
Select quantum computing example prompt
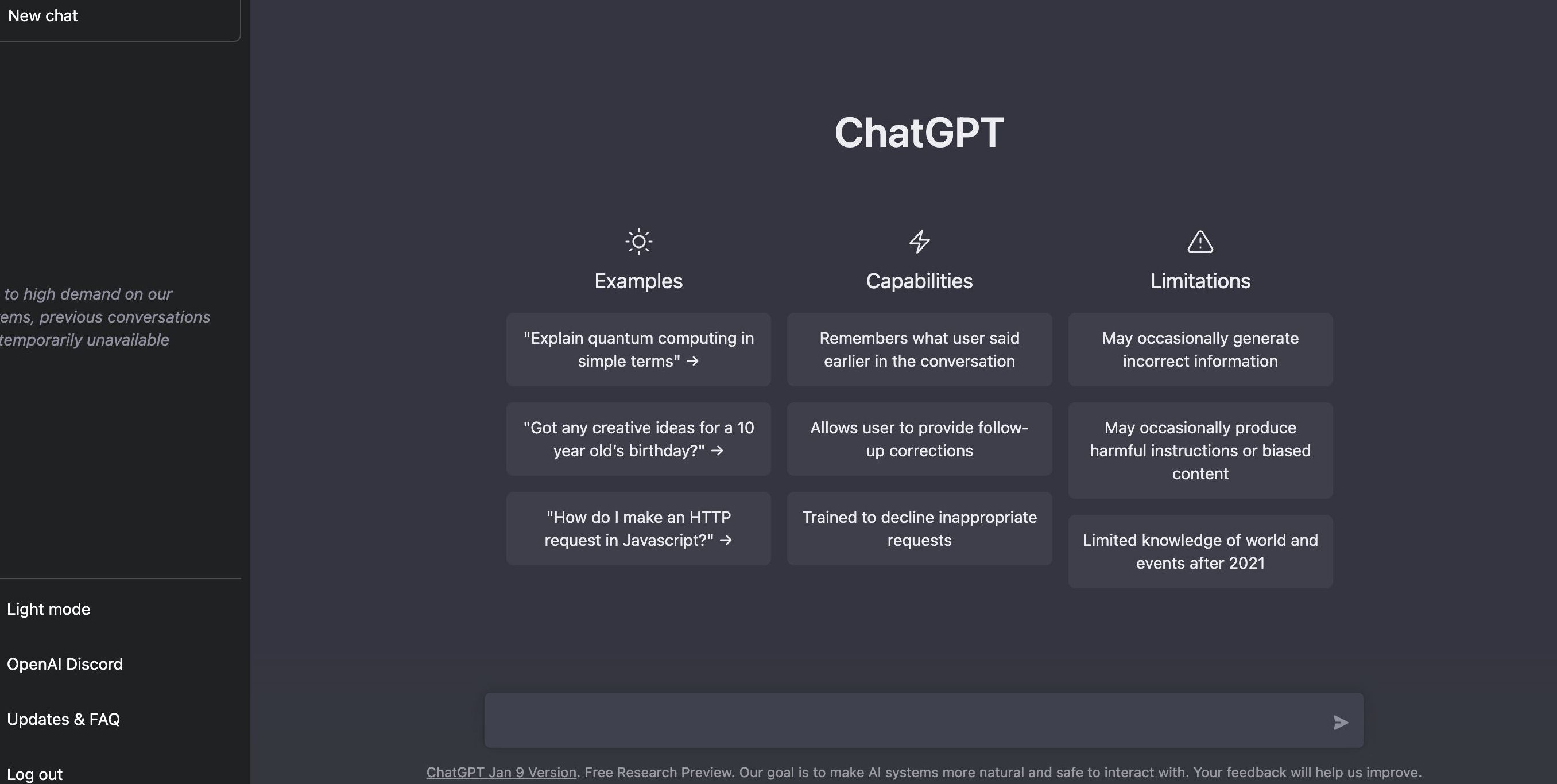point(638,349)
